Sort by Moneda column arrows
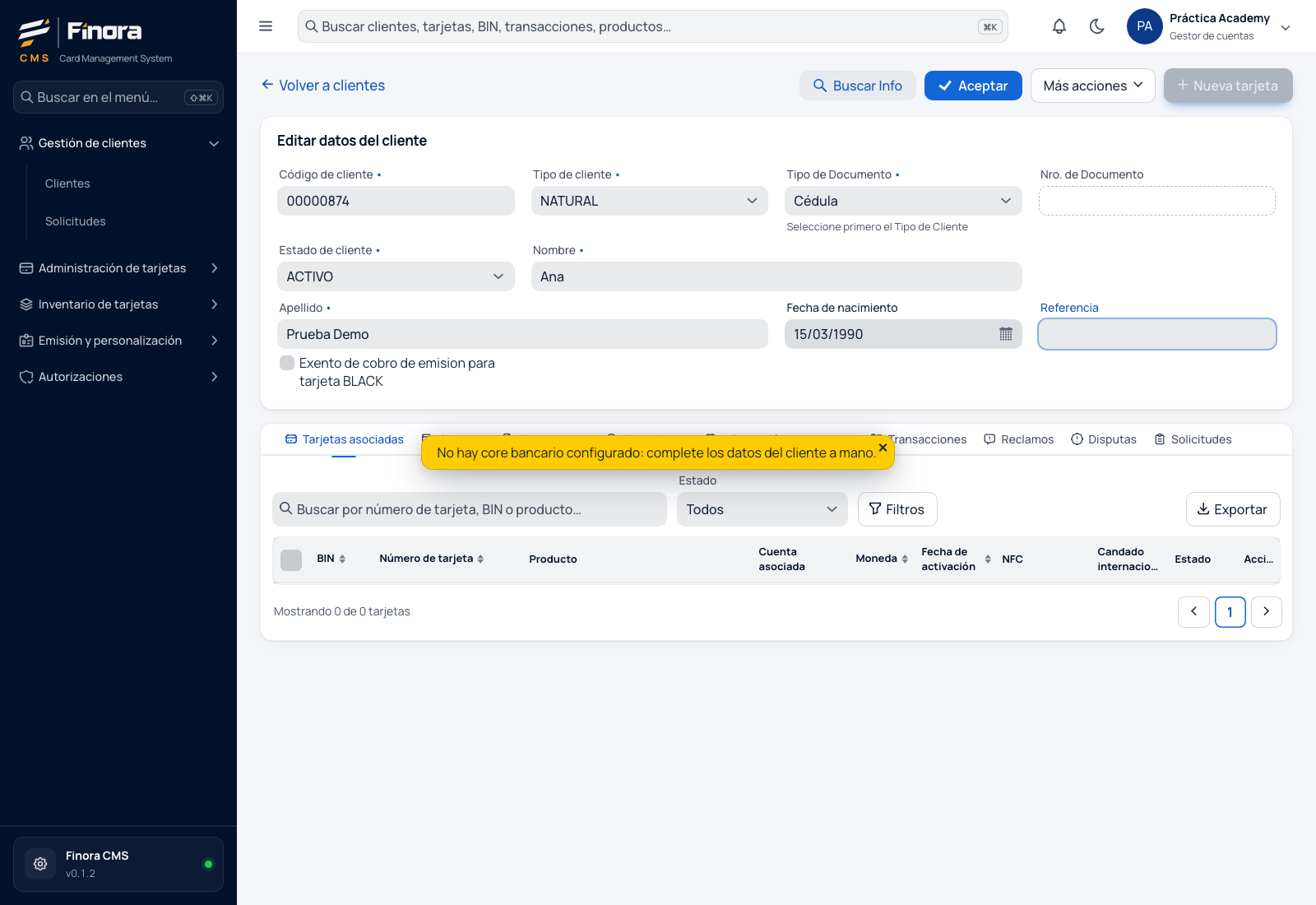 click(905, 559)
